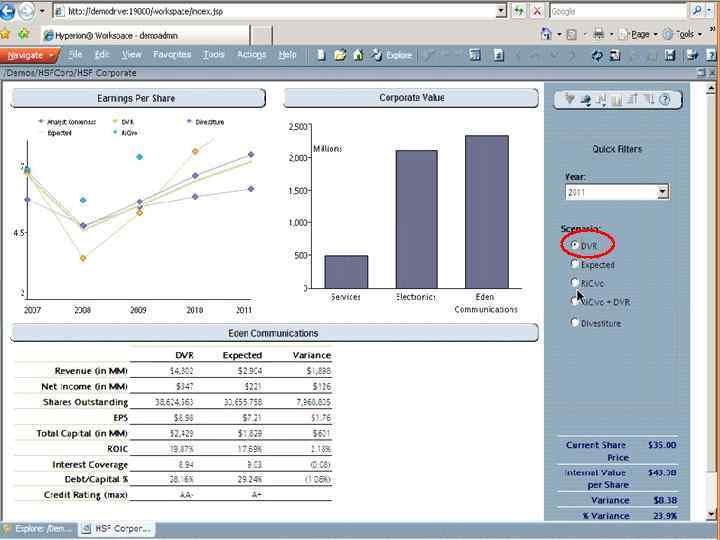Click the document icon right of Explore
This screenshot has height=540, width=720.
point(499,56)
